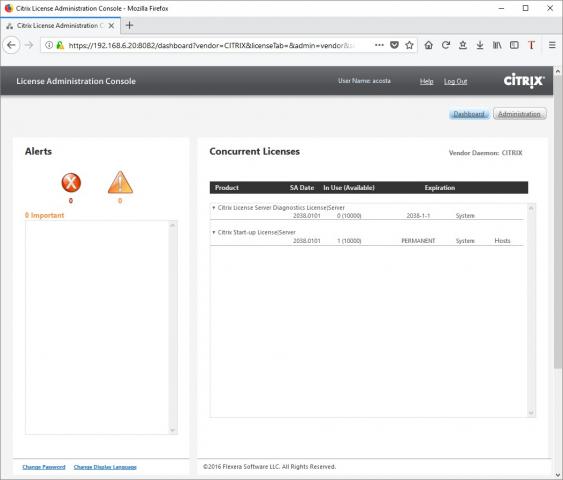The width and height of the screenshot is (563, 480).
Task: Minimize the Firefox window
Action: (x=501, y=8)
